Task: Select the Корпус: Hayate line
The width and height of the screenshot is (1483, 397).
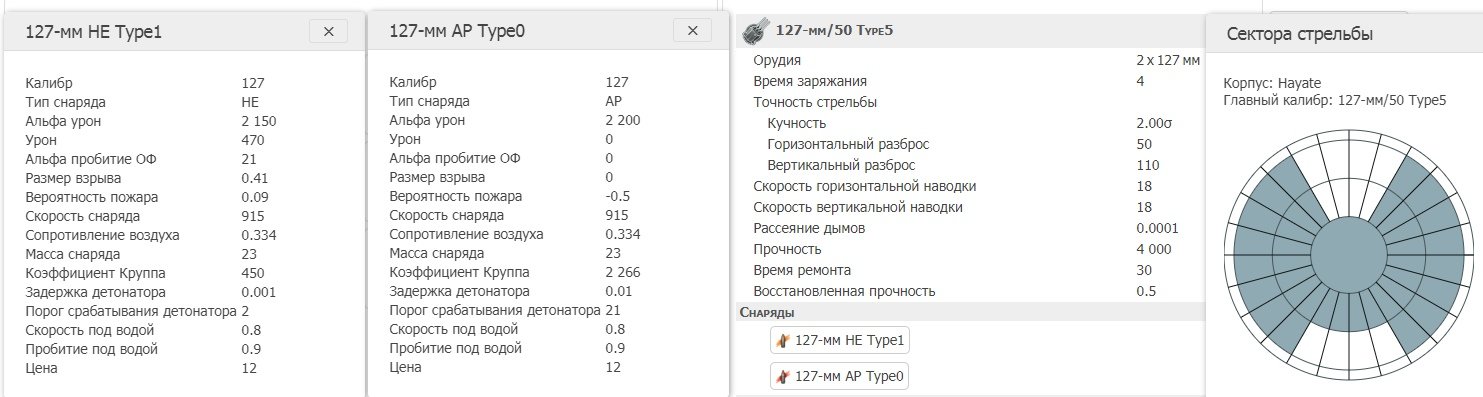Action: (1267, 84)
